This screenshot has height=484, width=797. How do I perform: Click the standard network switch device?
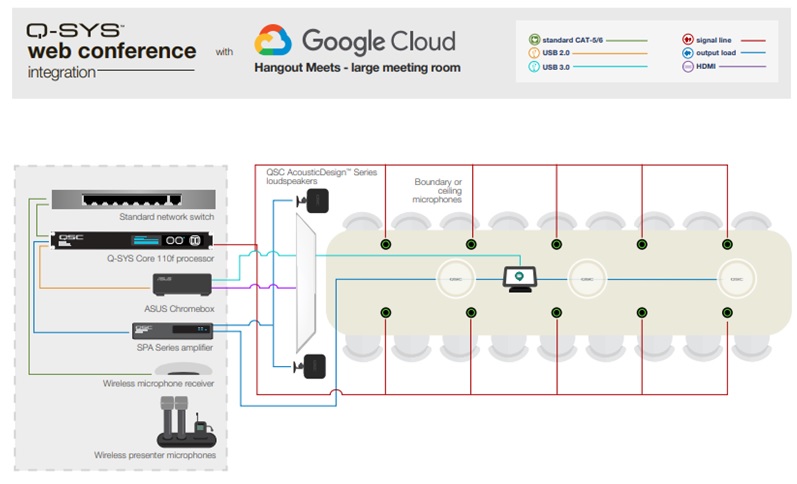coord(134,199)
